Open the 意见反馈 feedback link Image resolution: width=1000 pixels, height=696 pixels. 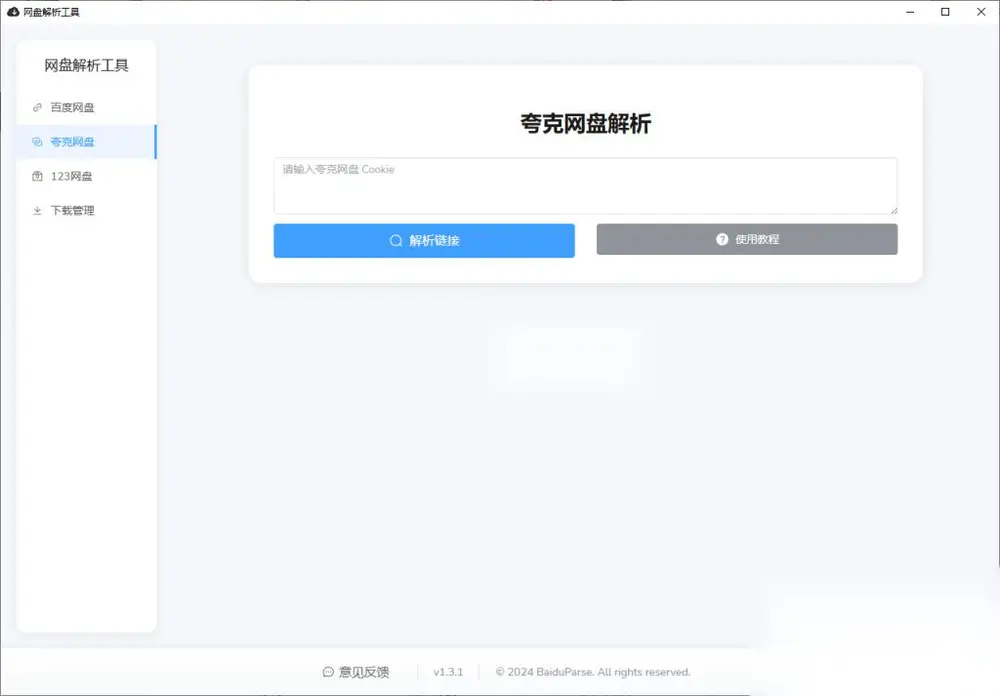click(x=356, y=672)
